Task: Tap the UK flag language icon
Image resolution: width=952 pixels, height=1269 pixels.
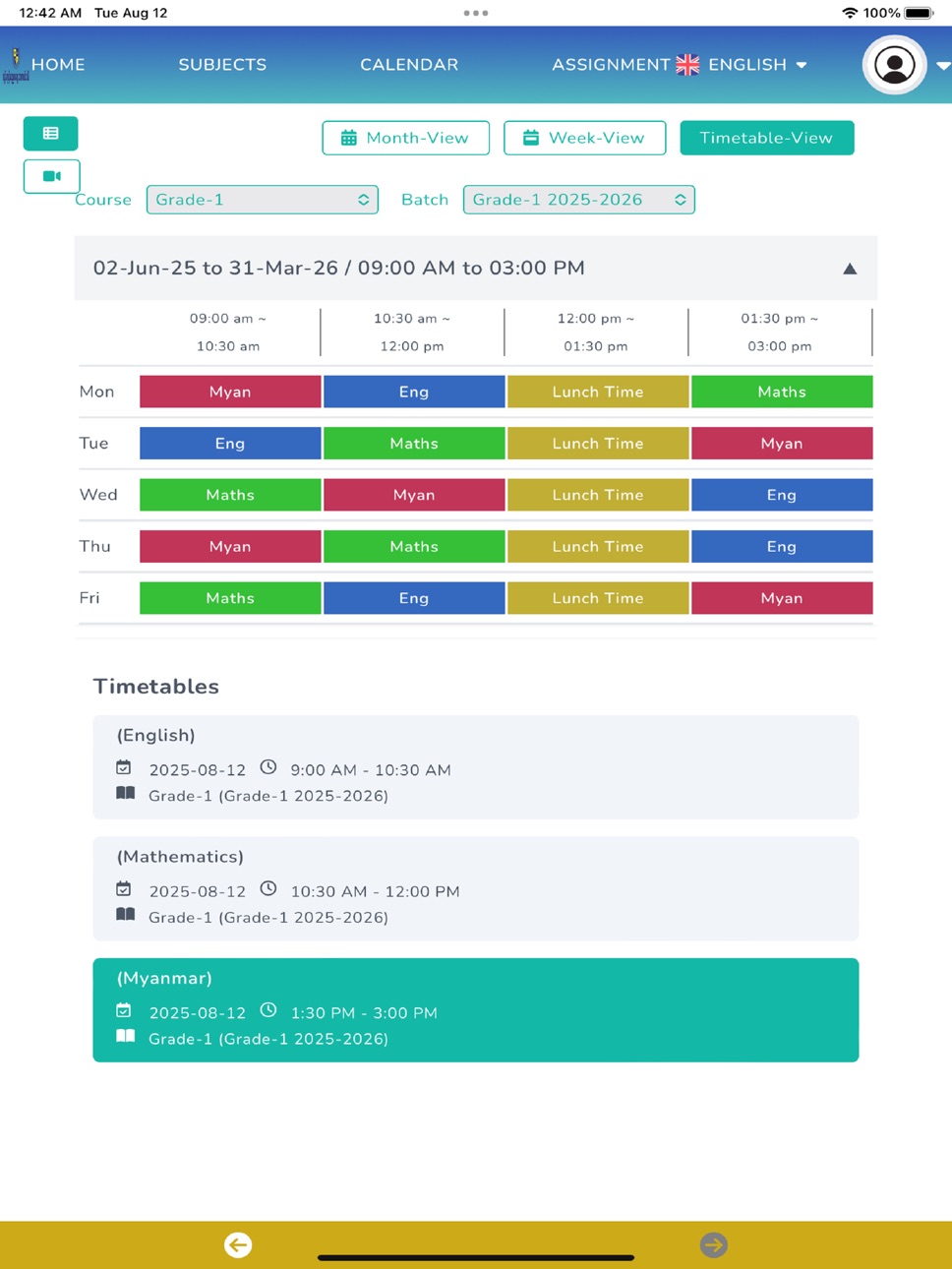Action: click(x=687, y=65)
